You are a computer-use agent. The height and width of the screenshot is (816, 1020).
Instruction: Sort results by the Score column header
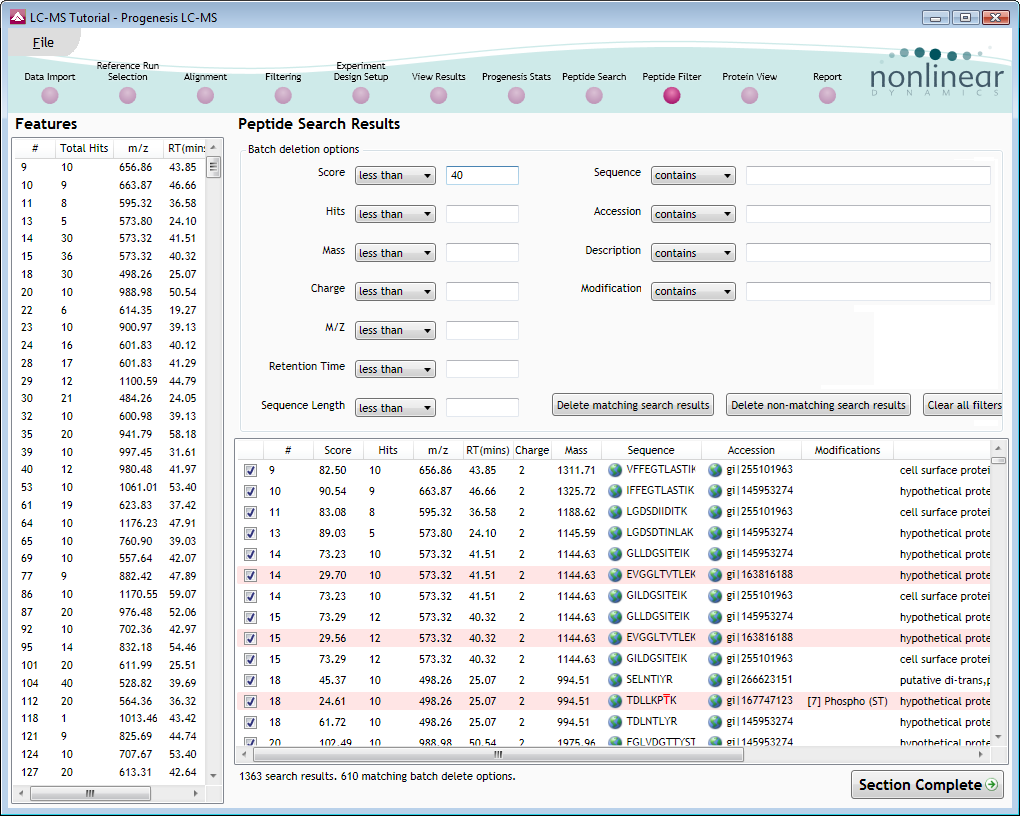pos(338,450)
